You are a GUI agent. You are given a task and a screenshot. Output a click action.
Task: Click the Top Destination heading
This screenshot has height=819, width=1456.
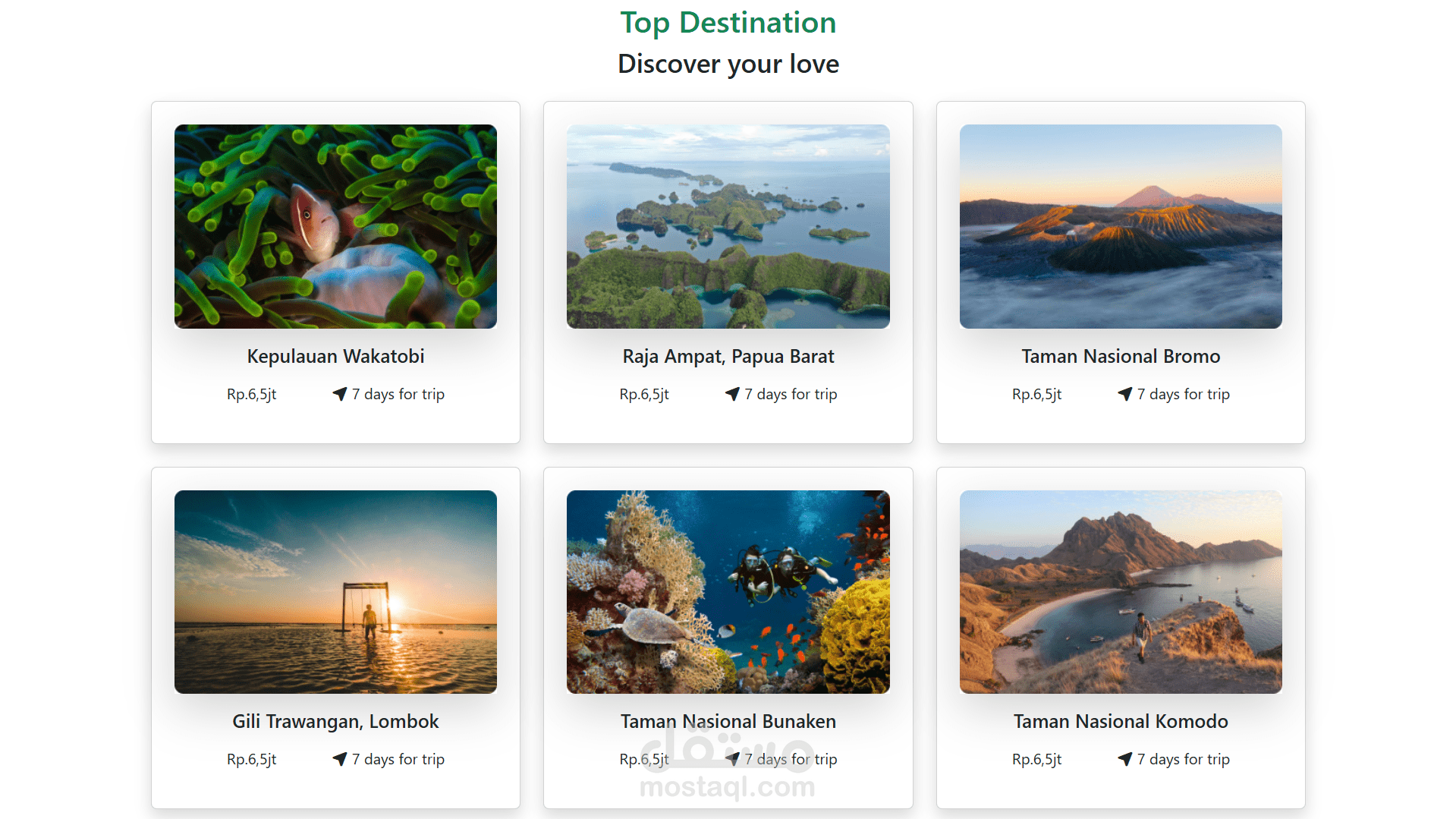point(728,23)
